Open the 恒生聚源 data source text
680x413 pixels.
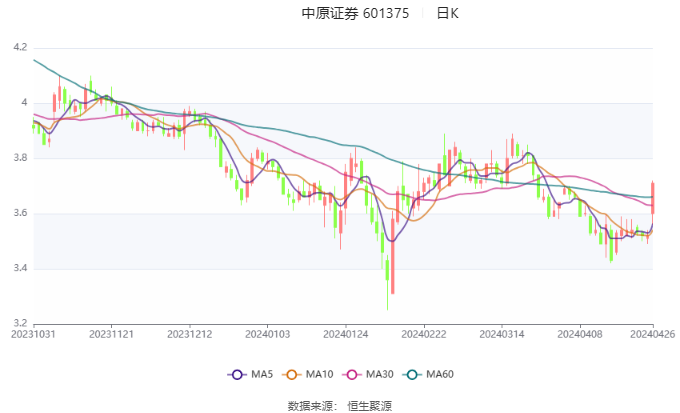369,406
